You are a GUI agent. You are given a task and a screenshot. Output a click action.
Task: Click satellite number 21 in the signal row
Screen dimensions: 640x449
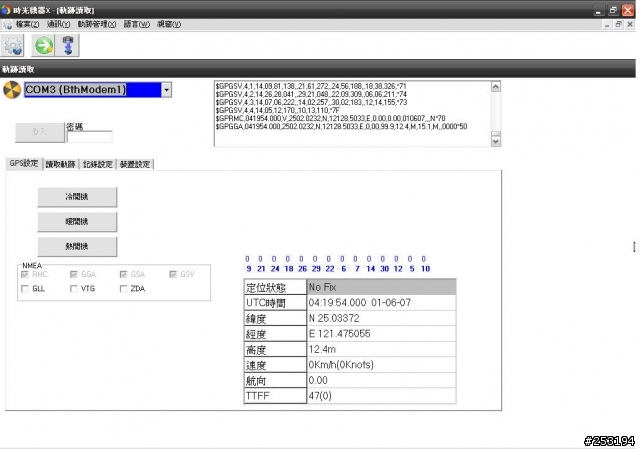pos(261,269)
